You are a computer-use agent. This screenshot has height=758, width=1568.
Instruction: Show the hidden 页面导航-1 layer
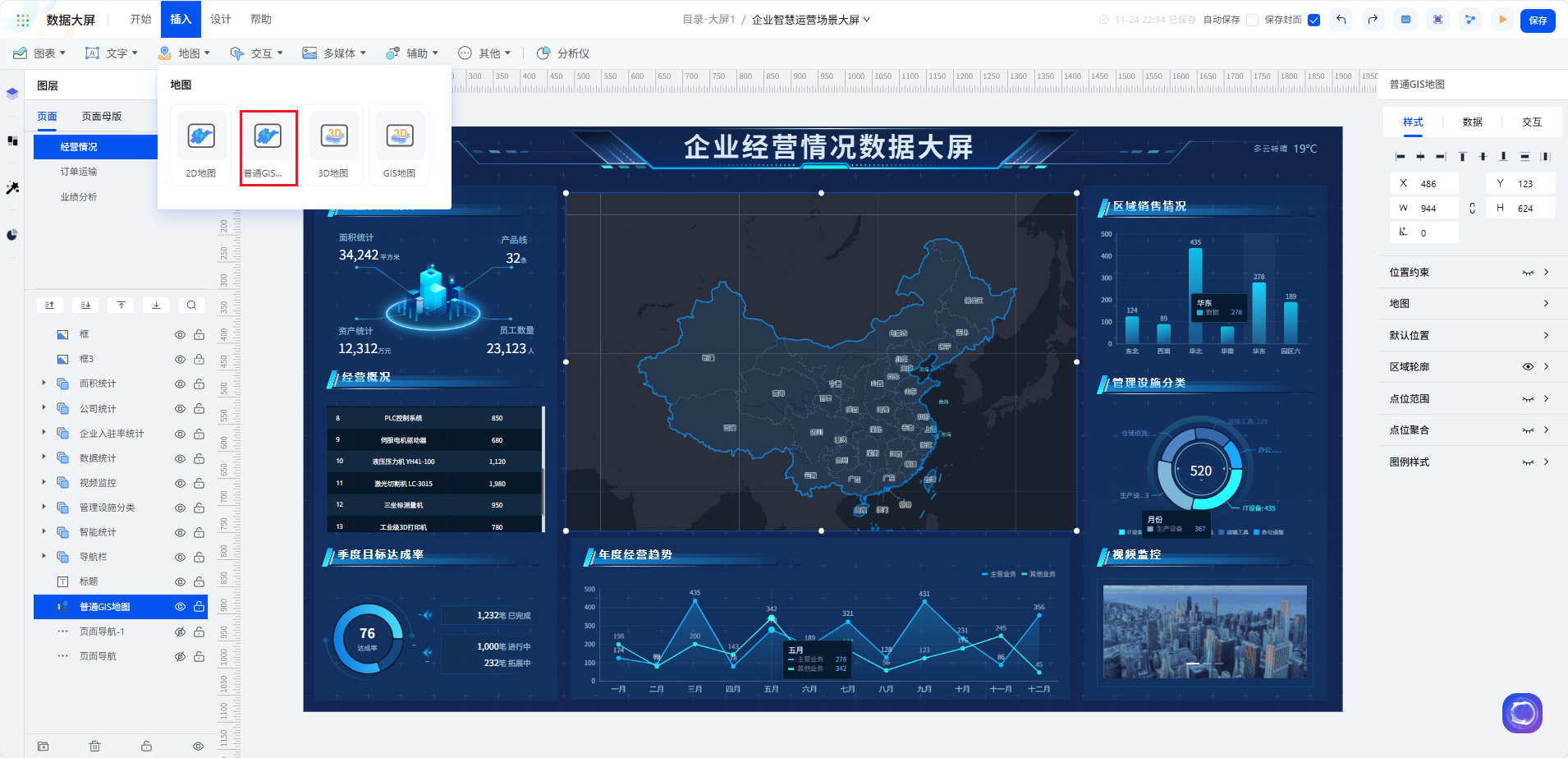(x=180, y=632)
